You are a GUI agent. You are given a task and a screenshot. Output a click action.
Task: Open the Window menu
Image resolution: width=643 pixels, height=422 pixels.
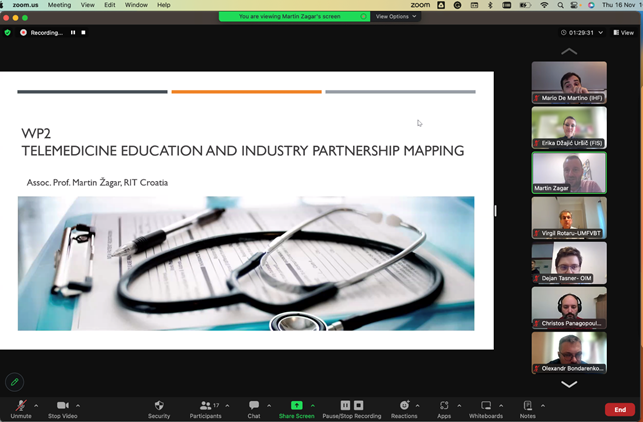136,5
